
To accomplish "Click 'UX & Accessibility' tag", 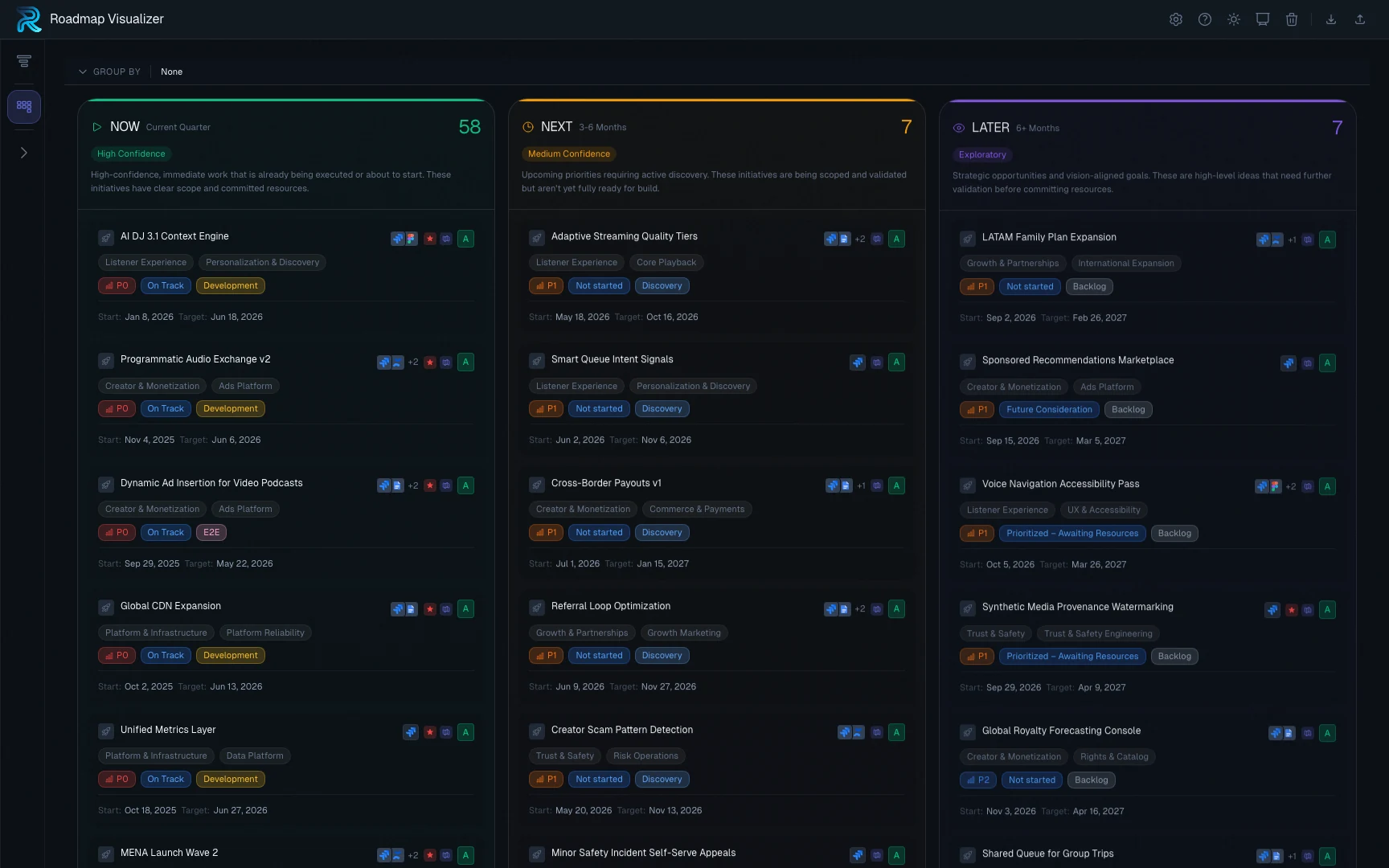I will tap(1104, 510).
